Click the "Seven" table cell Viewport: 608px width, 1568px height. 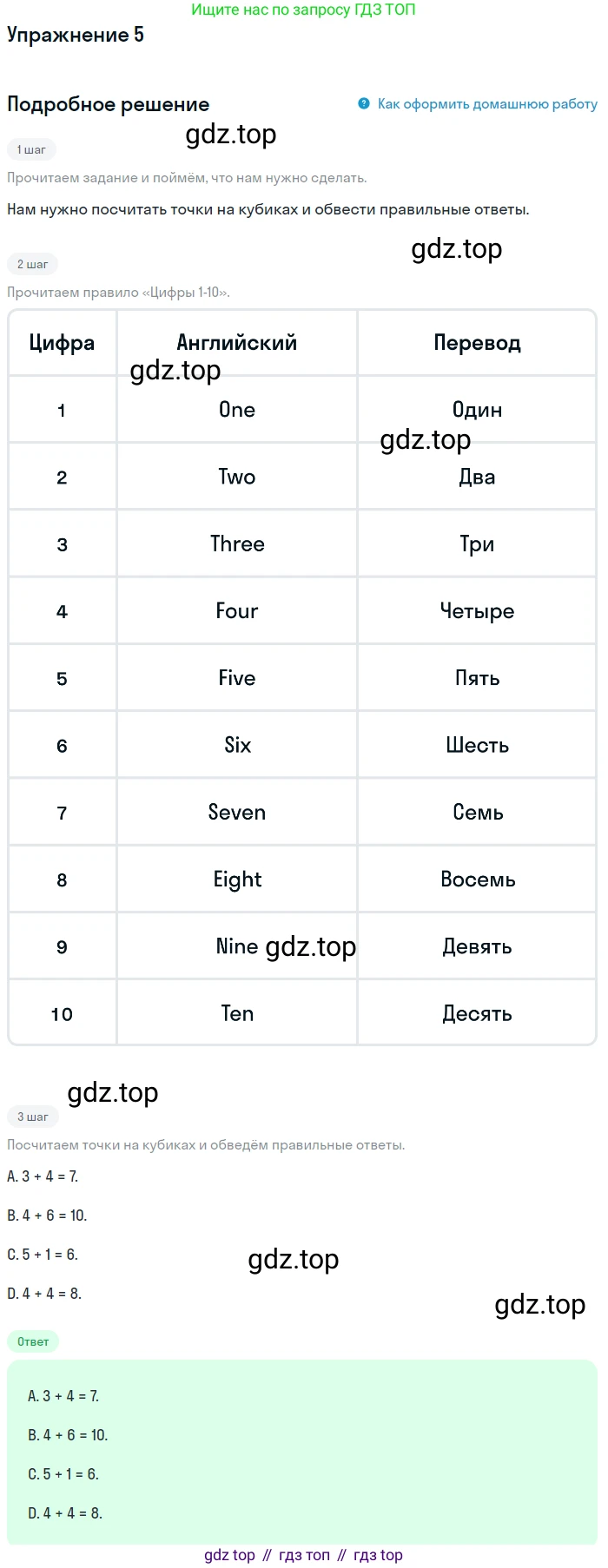coord(237,813)
